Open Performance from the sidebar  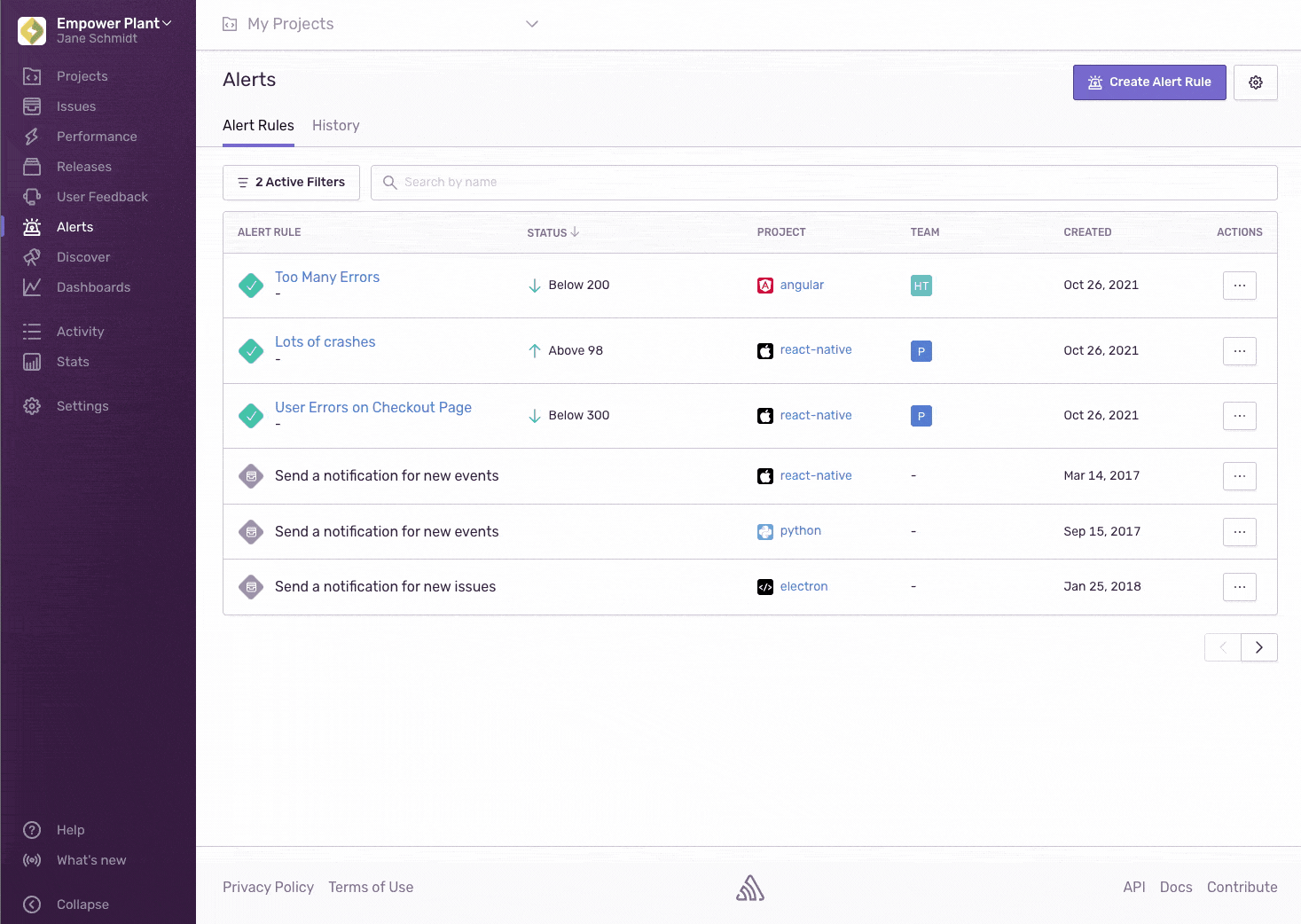97,137
